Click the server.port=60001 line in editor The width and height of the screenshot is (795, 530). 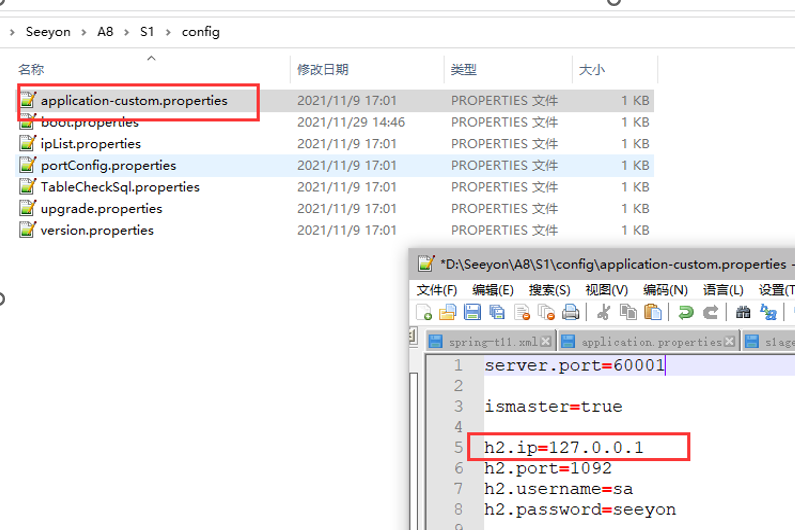[574, 365]
